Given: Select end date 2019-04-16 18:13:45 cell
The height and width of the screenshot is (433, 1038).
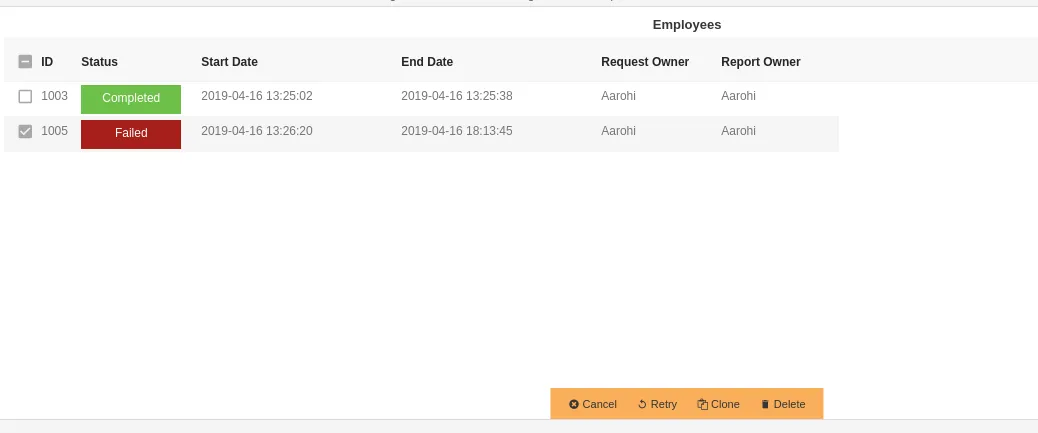Looking at the screenshot, I should tap(457, 131).
